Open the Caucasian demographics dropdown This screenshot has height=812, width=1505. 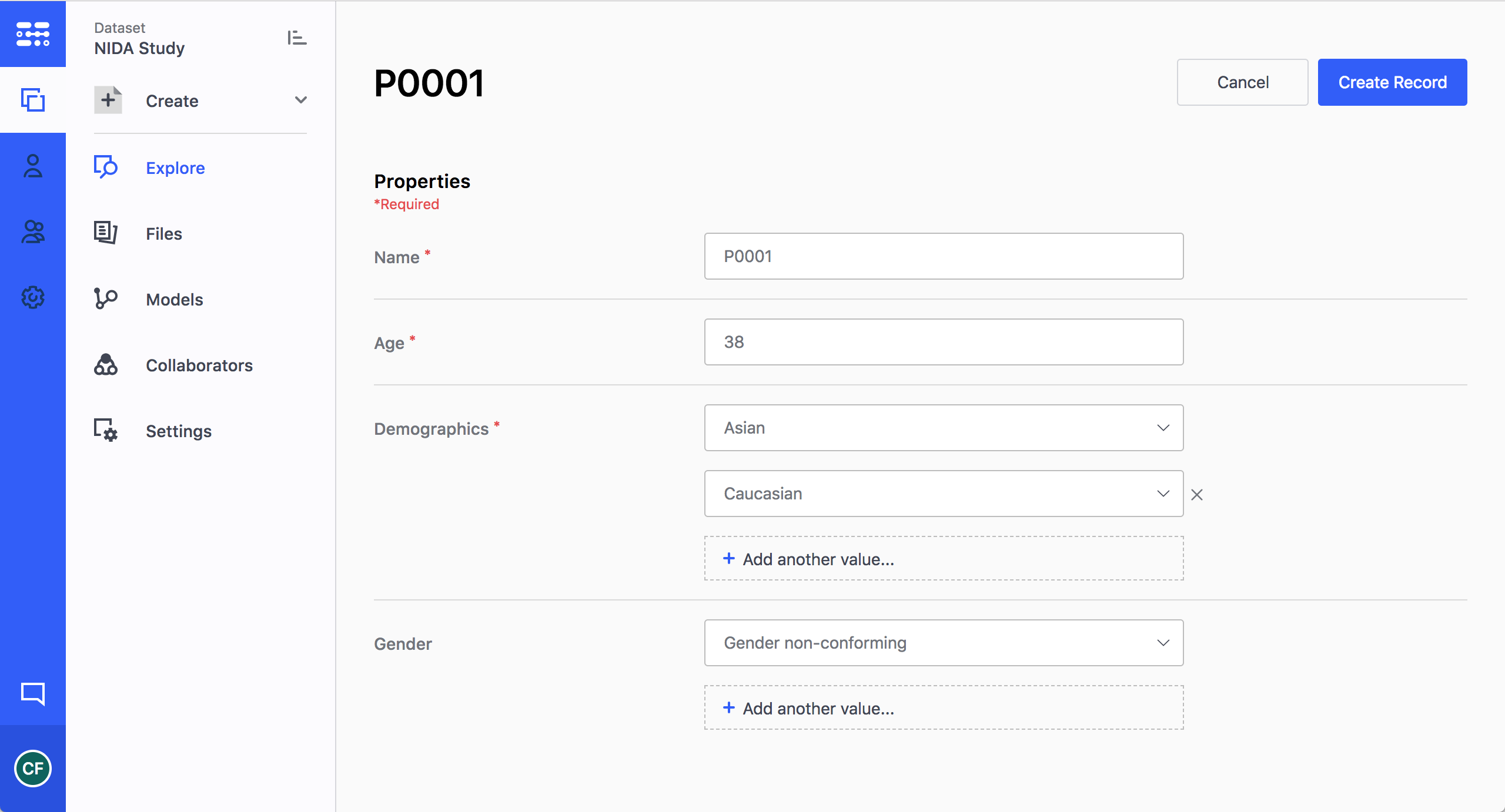[944, 494]
